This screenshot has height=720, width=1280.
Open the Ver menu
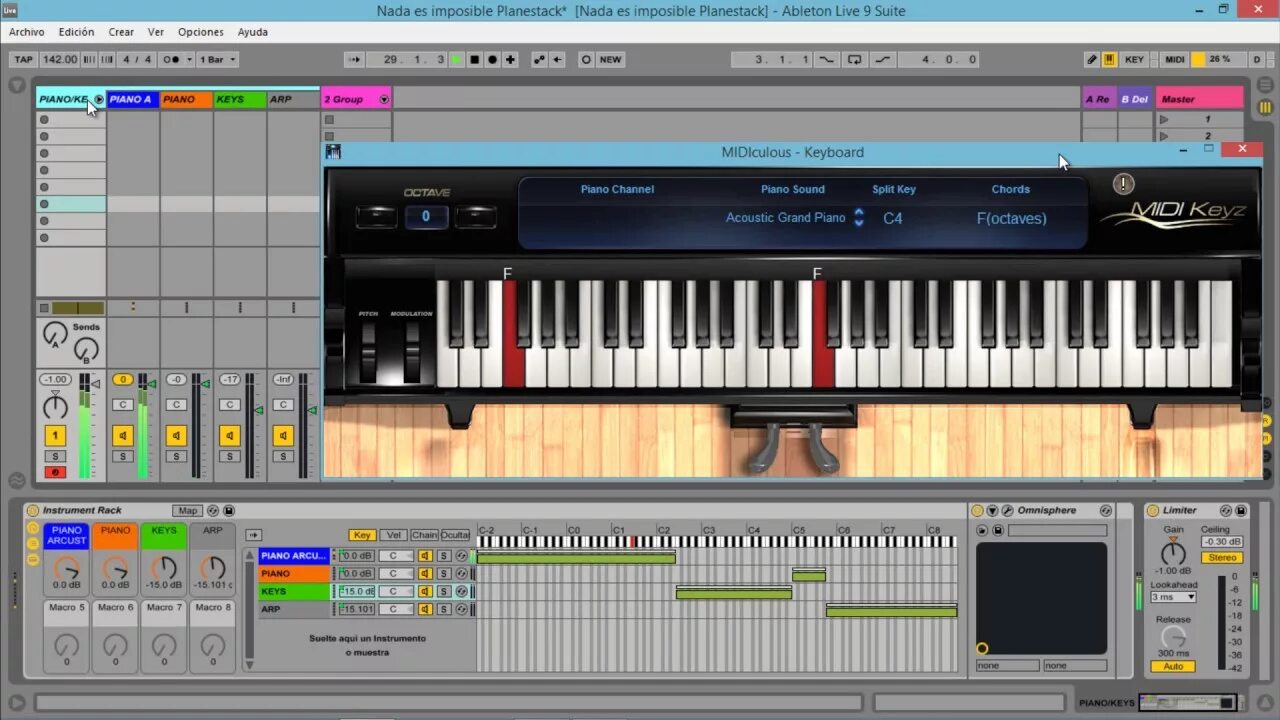pos(156,32)
